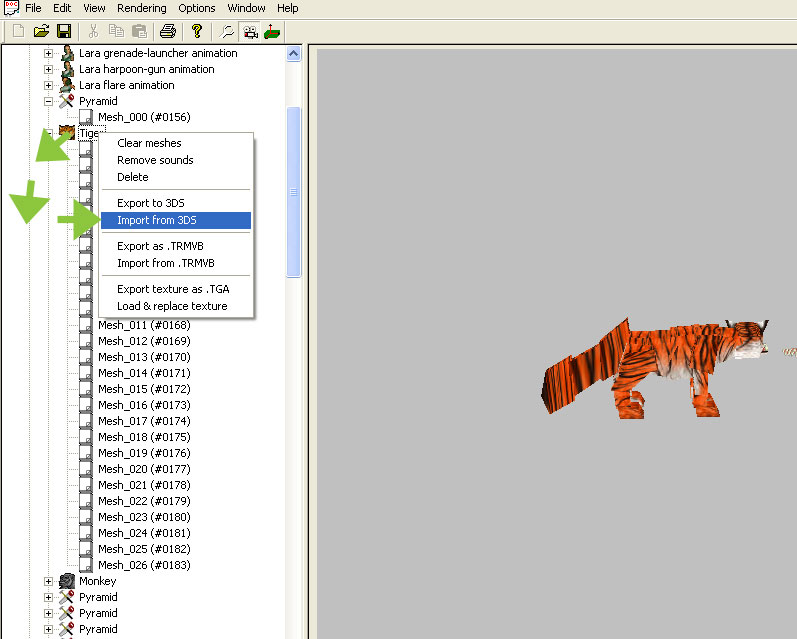
Task: Expand Lara harpoon-gun animation node
Action: [48, 69]
